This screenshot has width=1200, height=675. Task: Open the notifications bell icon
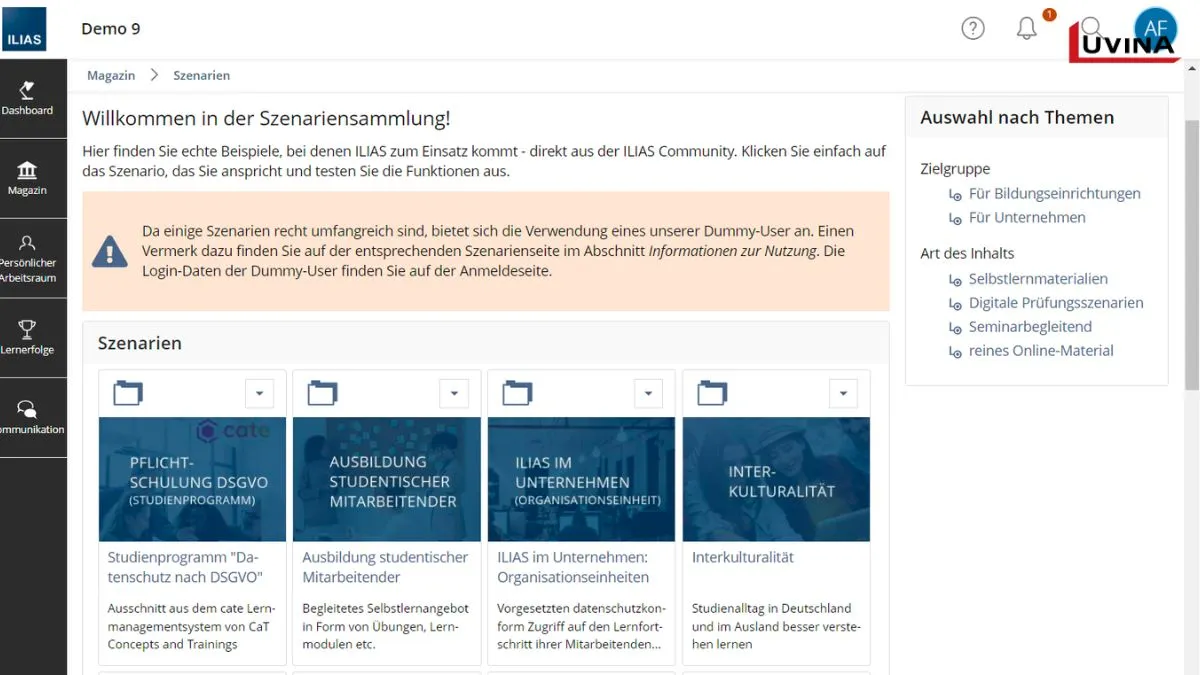[1027, 29]
